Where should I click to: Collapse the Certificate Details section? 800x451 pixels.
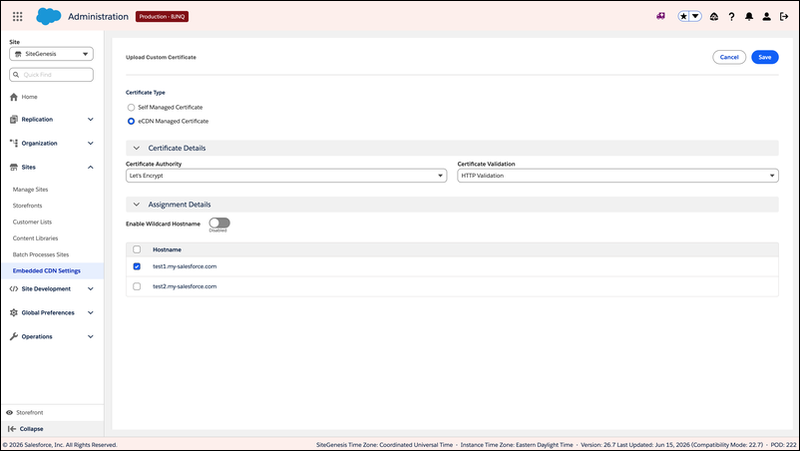point(136,148)
